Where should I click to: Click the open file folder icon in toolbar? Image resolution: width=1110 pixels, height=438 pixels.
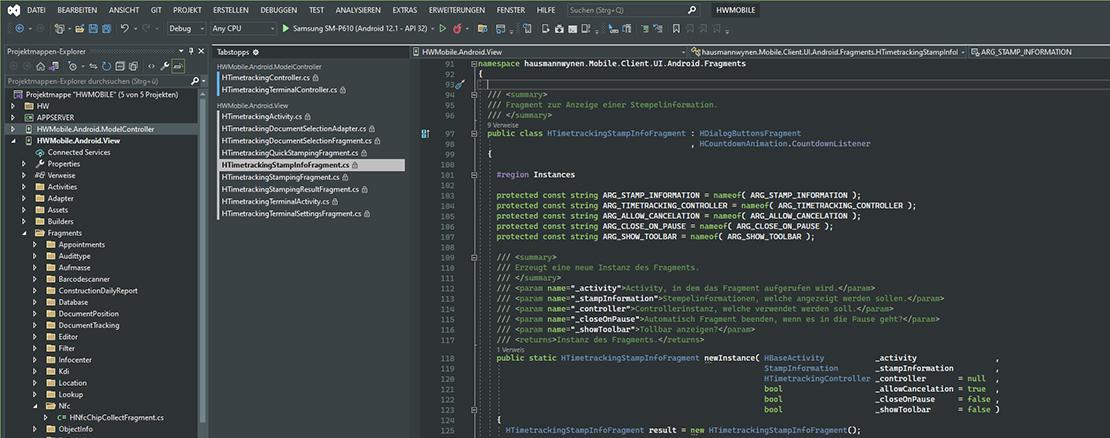[x=79, y=28]
